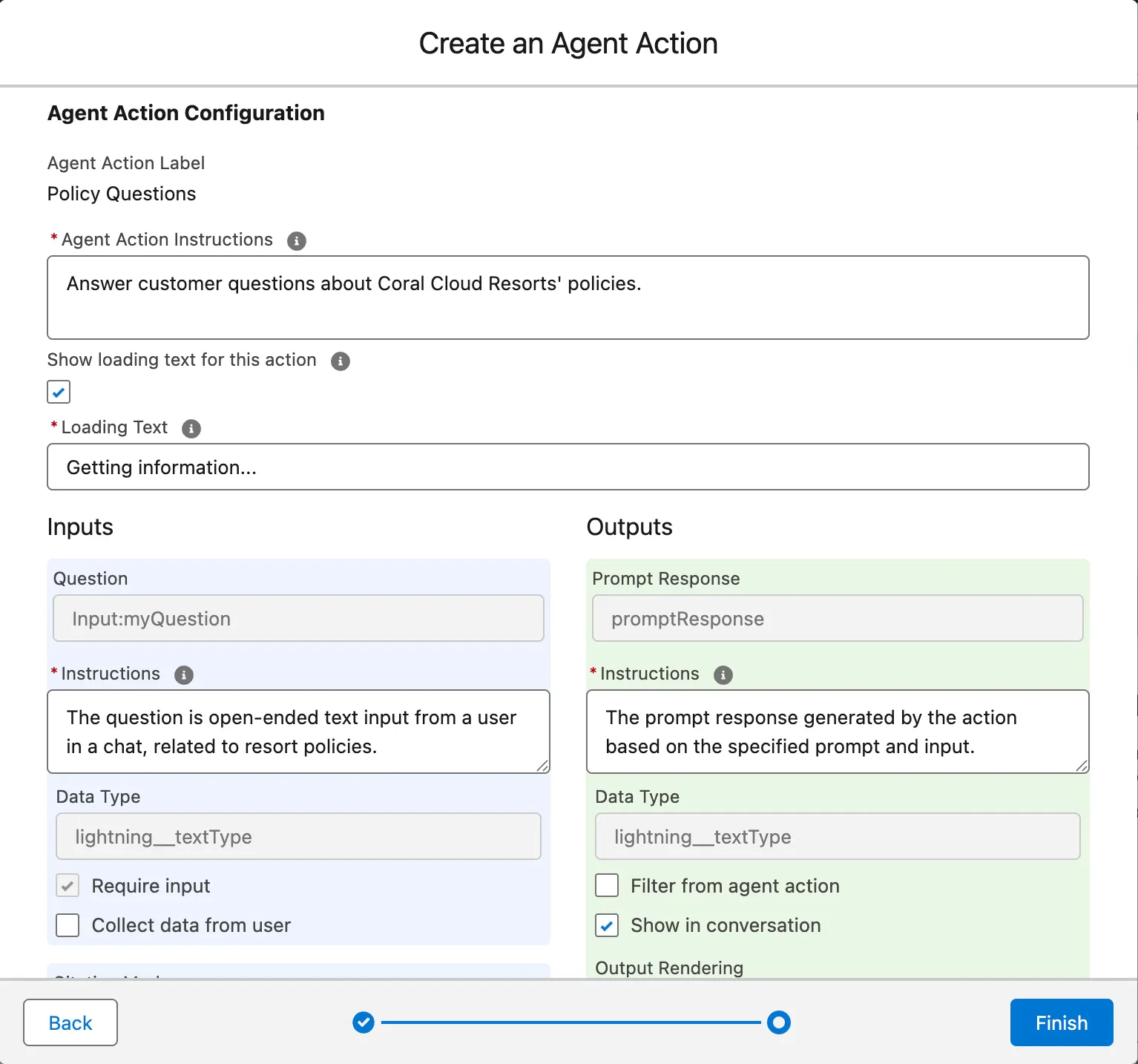Open info tooltip for Inputs Instructions
This screenshot has height=1064, width=1138.
point(184,675)
